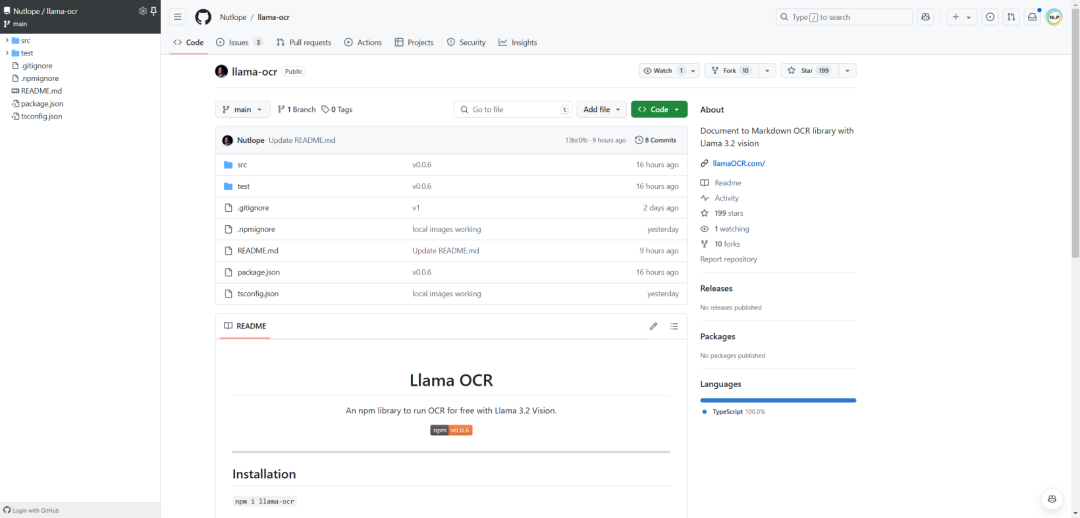1080x518 pixels.
Task: View the 1 watching link
Action: click(725, 229)
